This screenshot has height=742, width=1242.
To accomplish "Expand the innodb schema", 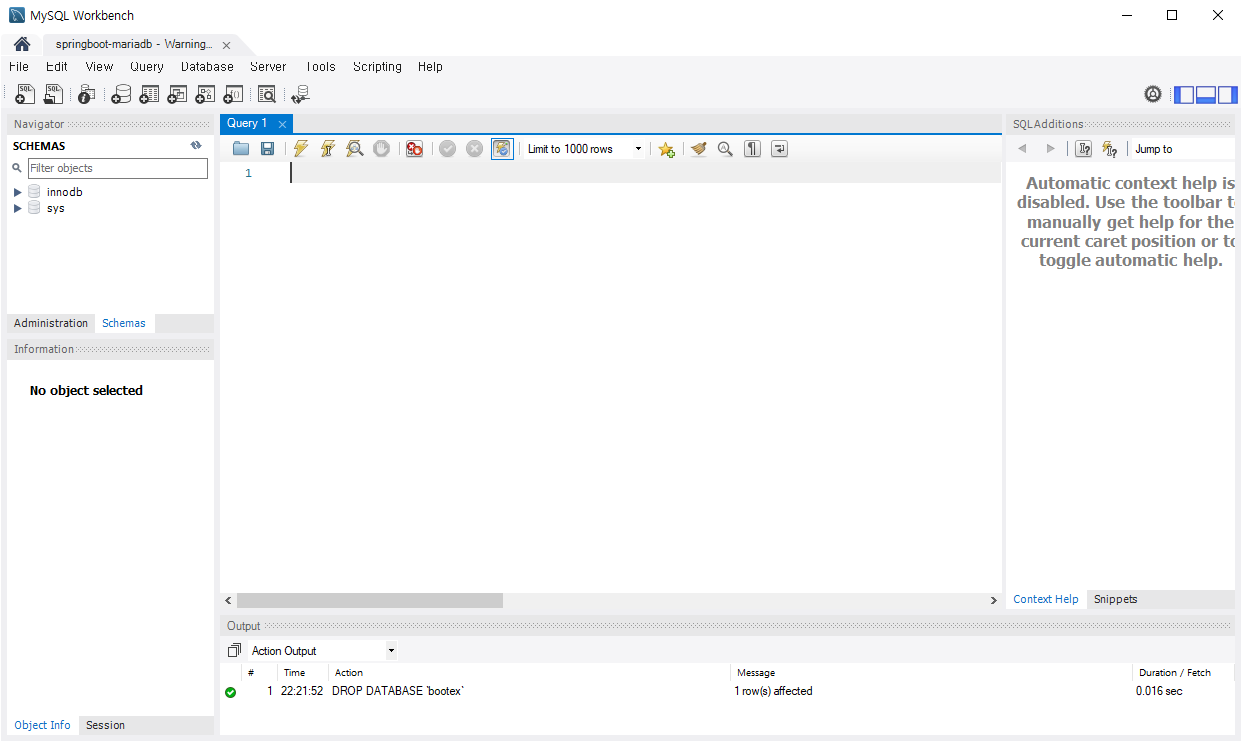I will [18, 192].
